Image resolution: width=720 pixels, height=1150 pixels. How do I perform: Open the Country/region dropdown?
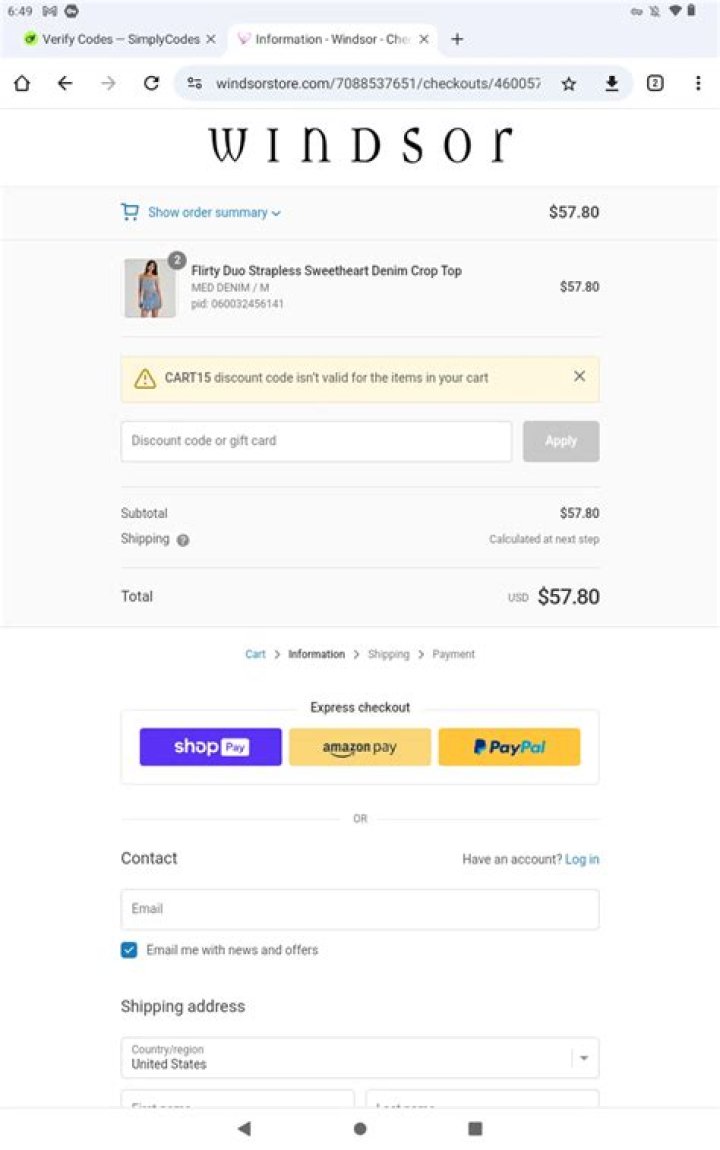pos(360,1057)
